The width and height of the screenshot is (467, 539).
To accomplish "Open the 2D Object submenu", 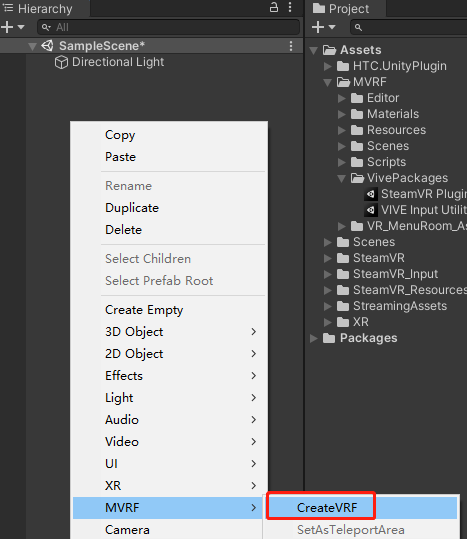I will (169, 354).
